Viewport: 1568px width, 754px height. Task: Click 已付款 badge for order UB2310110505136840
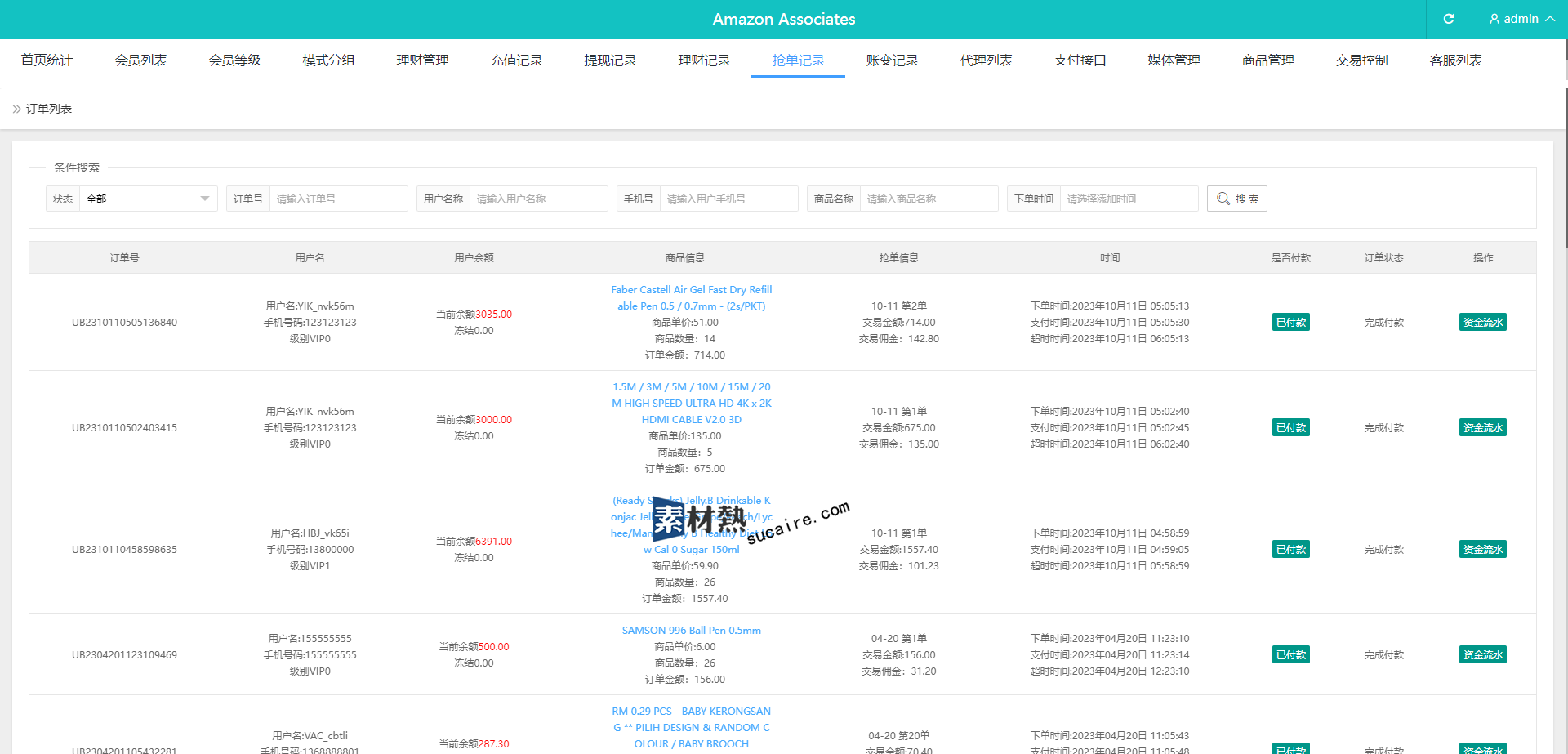(1291, 322)
